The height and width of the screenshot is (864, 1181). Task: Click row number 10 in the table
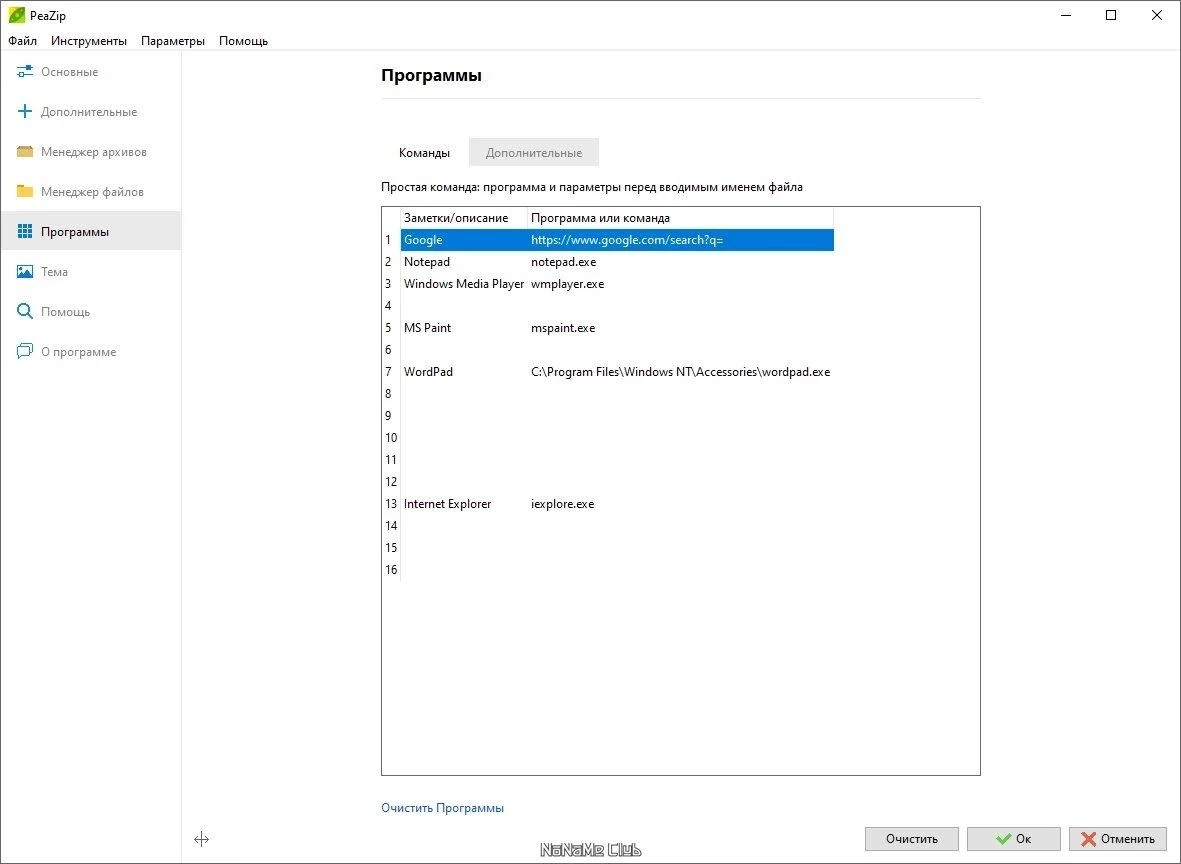(391, 438)
